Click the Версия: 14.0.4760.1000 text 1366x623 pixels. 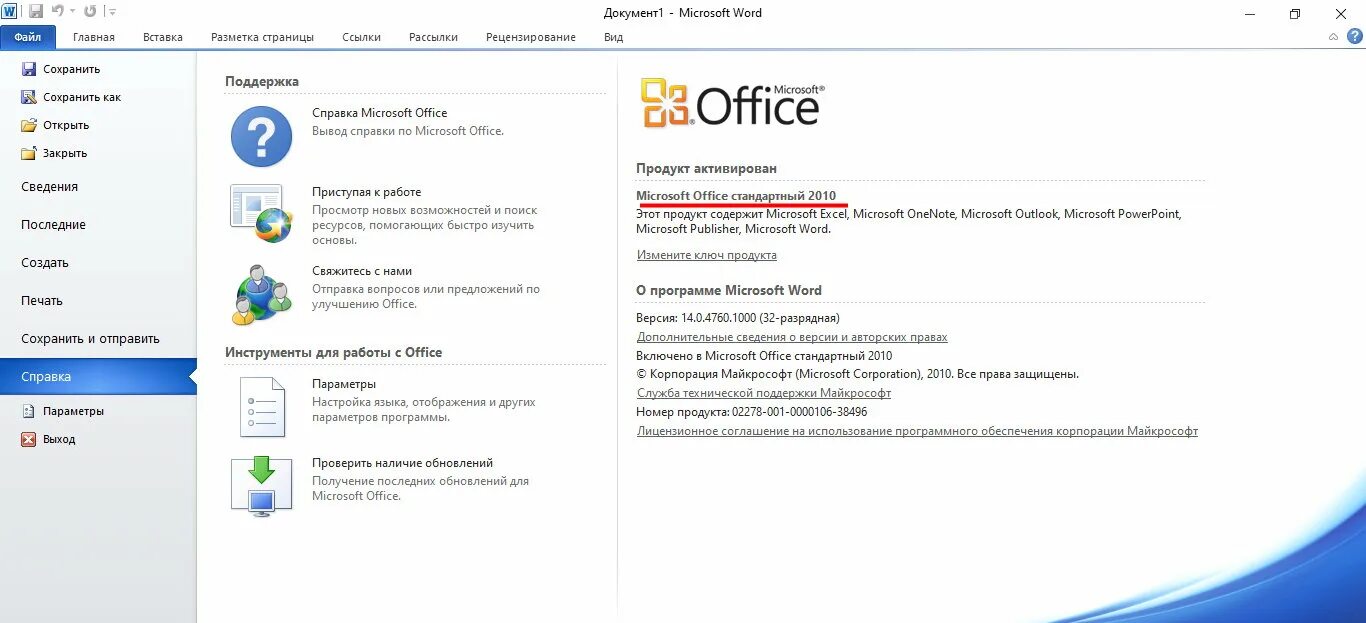[738, 318]
